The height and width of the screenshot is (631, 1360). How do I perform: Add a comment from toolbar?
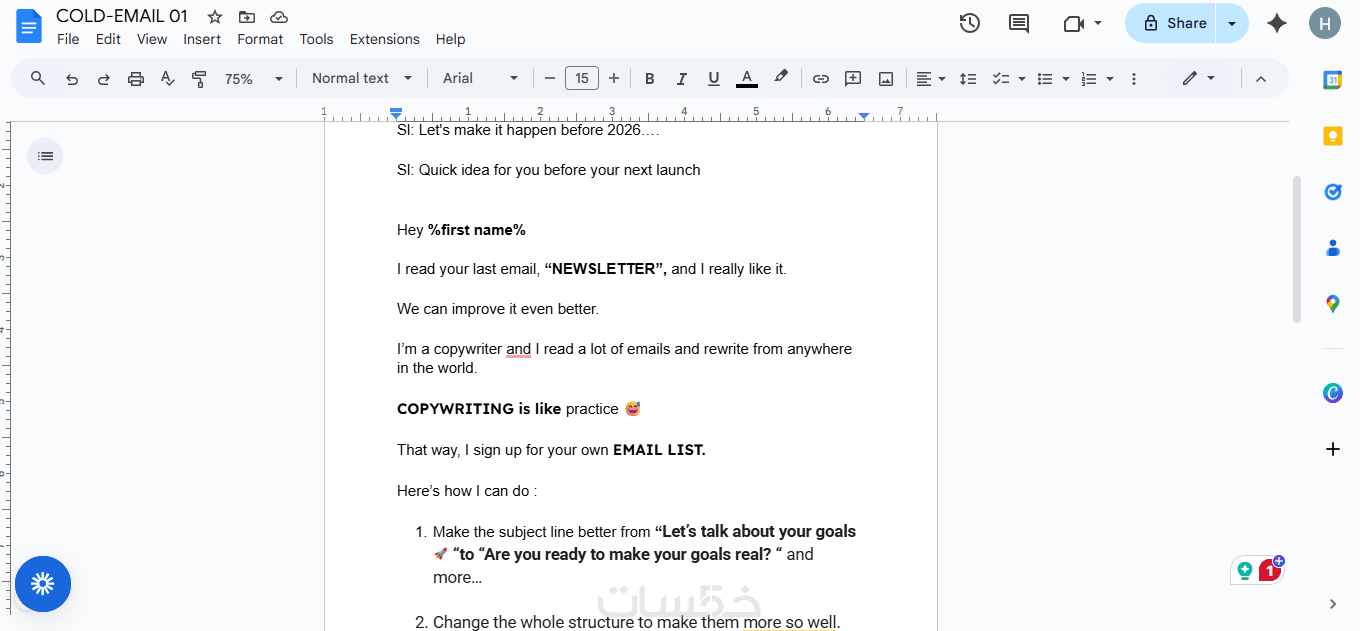[x=853, y=78]
